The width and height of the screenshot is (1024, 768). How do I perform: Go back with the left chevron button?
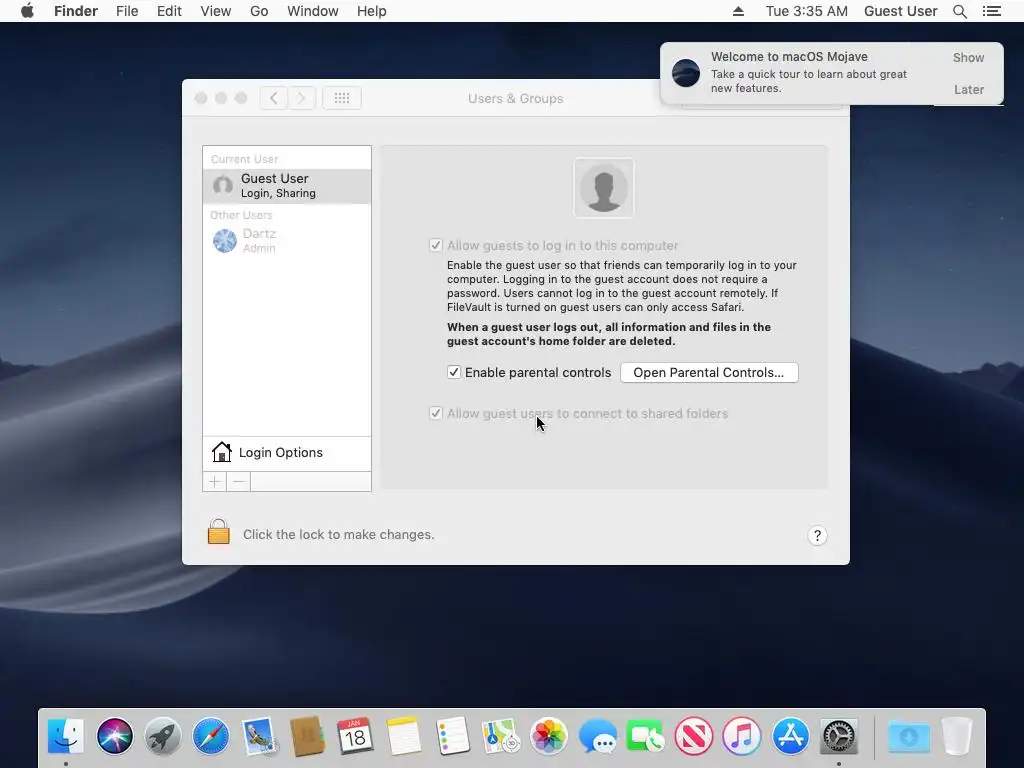click(274, 98)
